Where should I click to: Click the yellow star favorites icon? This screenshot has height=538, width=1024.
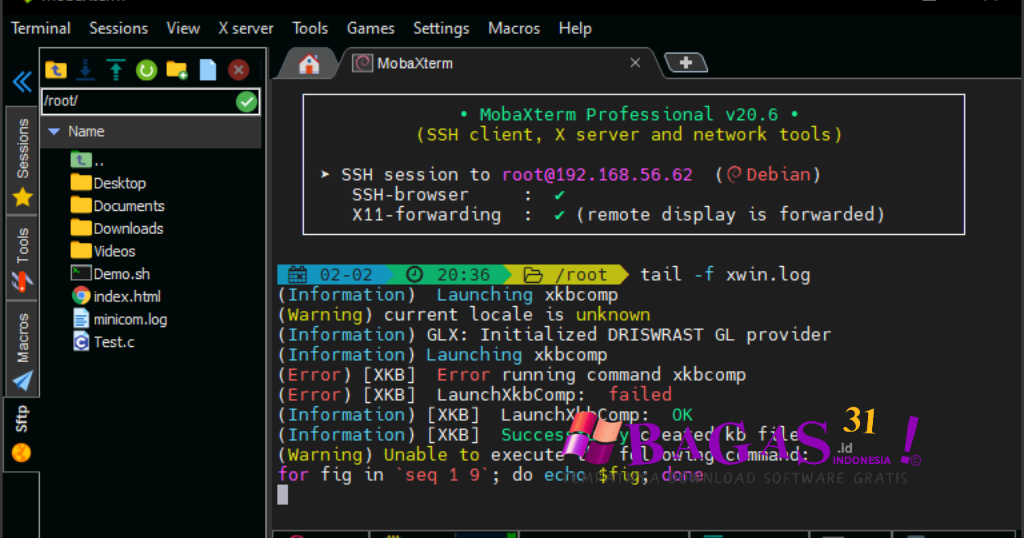tap(22, 197)
